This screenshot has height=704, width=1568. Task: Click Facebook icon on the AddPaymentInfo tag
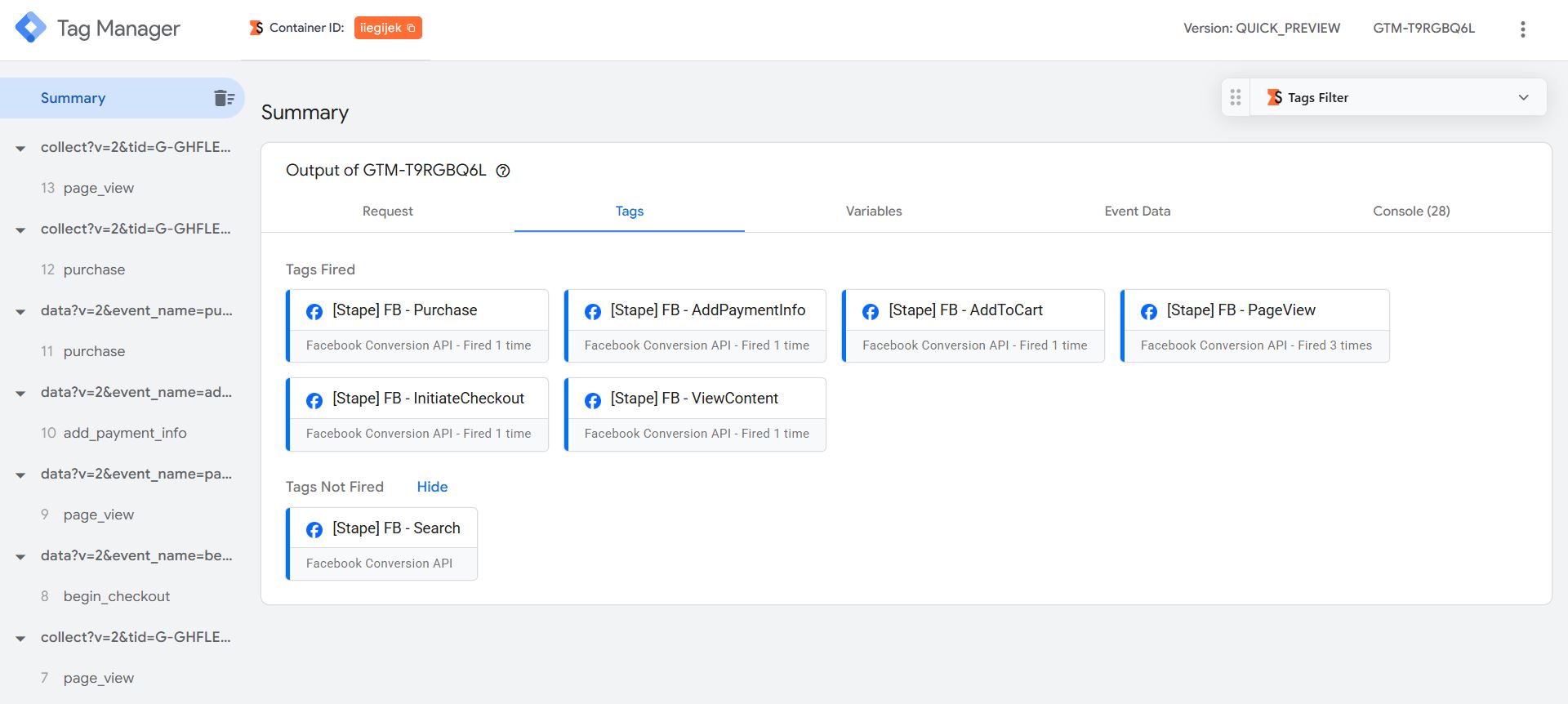593,311
